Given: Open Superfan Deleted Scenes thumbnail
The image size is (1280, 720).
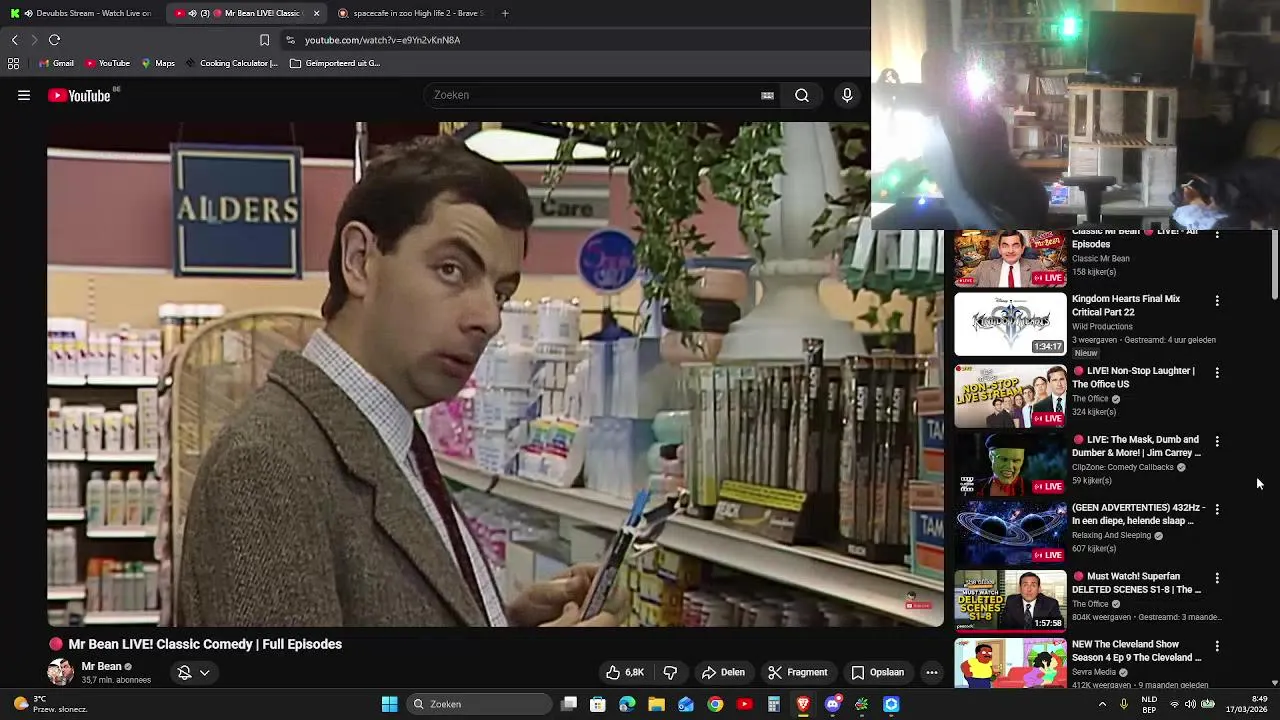Looking at the screenshot, I should [x=1010, y=601].
